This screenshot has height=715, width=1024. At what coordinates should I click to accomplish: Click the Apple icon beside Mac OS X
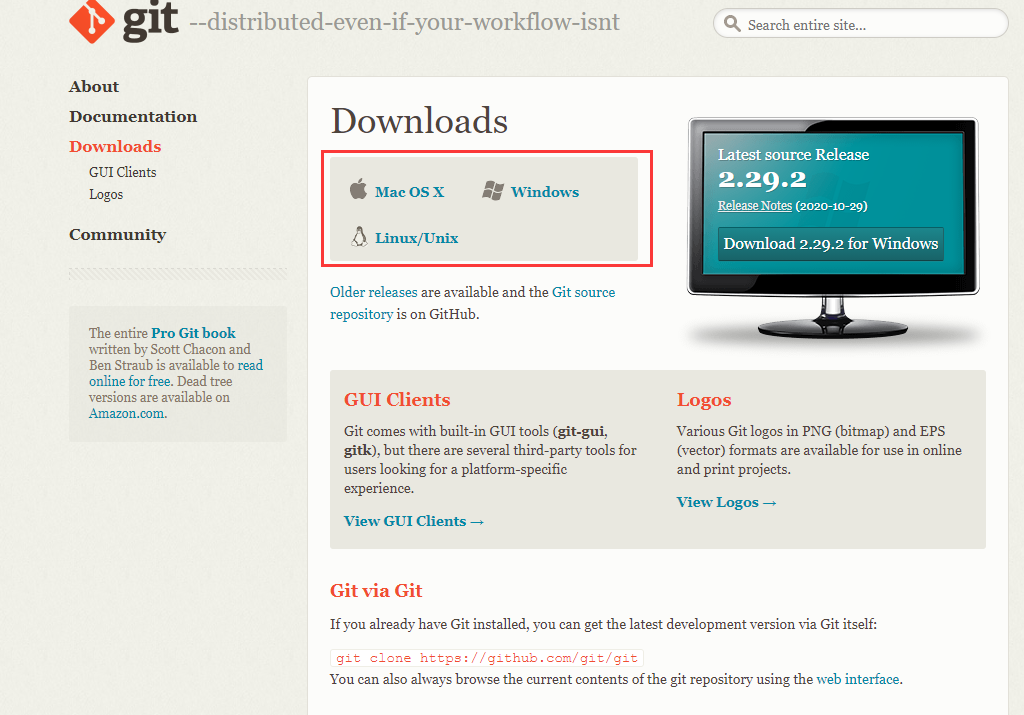(359, 189)
